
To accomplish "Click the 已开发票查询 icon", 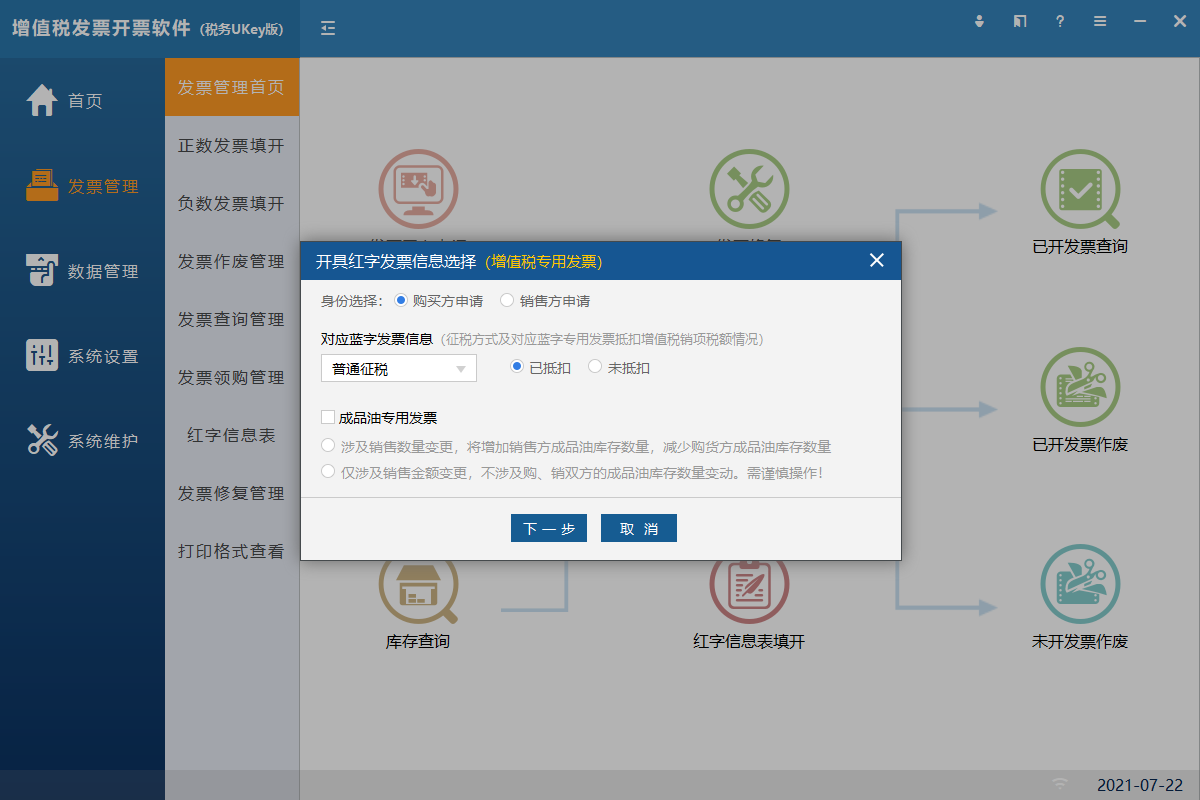I will coord(1080,191).
